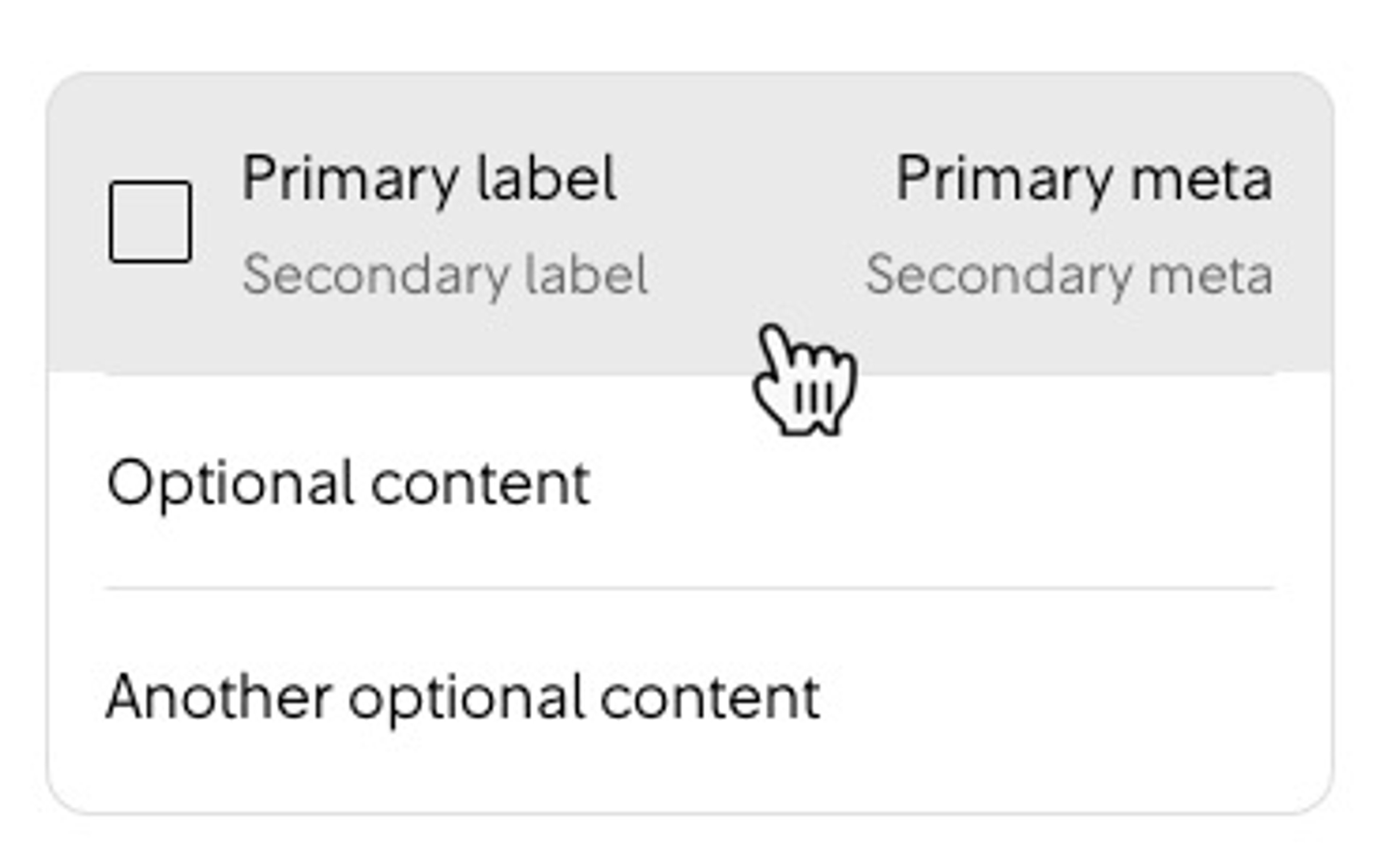Click the Primary meta text
Image resolution: width=1391 pixels, height=868 pixels.
[1085, 180]
